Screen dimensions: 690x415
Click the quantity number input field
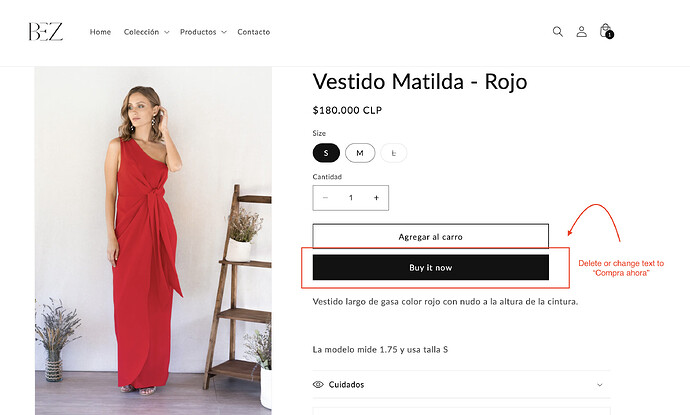(351, 198)
